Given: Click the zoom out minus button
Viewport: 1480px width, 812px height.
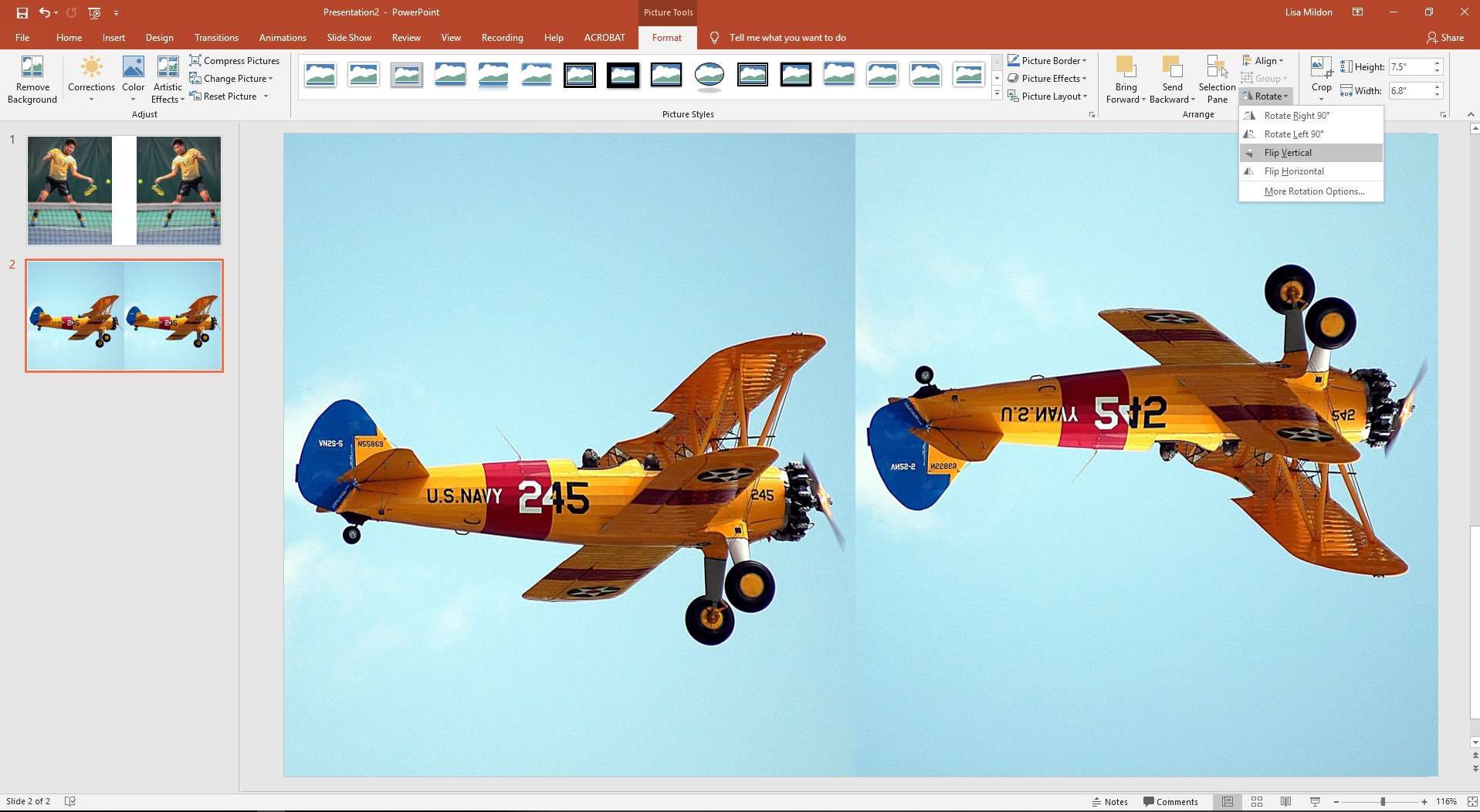Looking at the screenshot, I should tap(1336, 802).
